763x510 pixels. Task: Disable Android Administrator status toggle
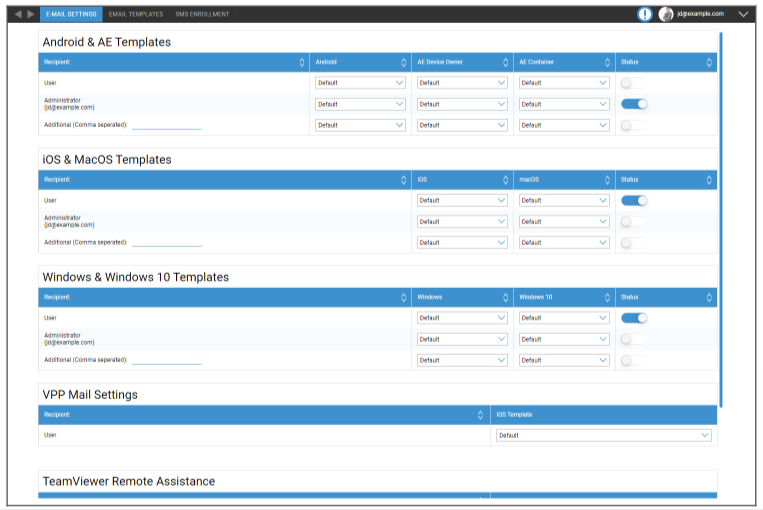pos(634,104)
